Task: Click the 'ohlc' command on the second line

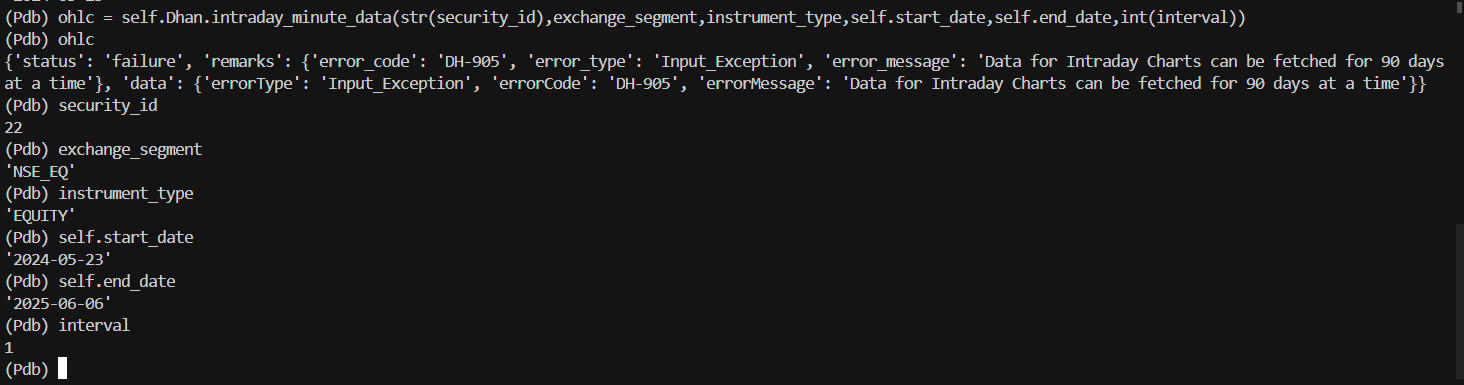Action: (x=76, y=39)
